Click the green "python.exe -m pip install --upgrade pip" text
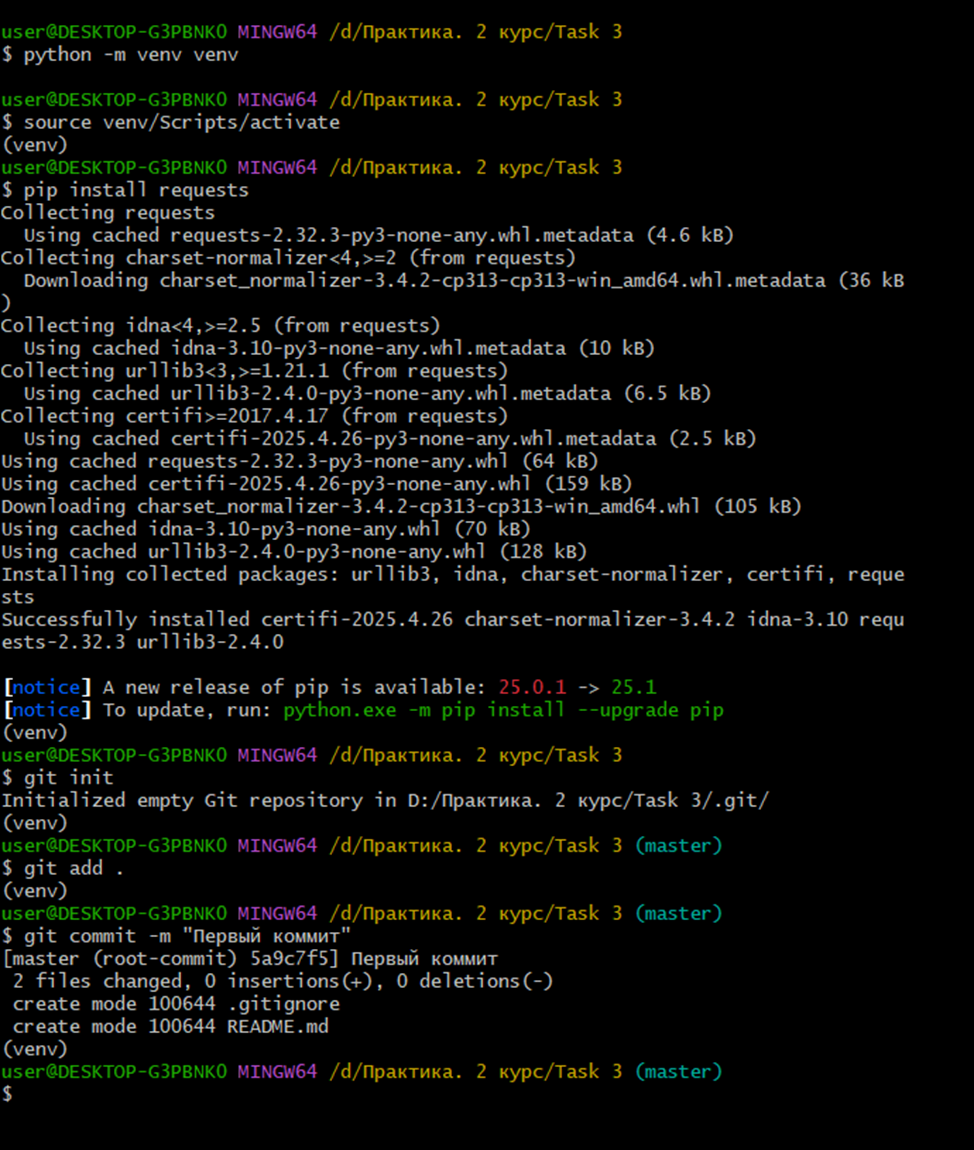974x1150 pixels. (503, 711)
